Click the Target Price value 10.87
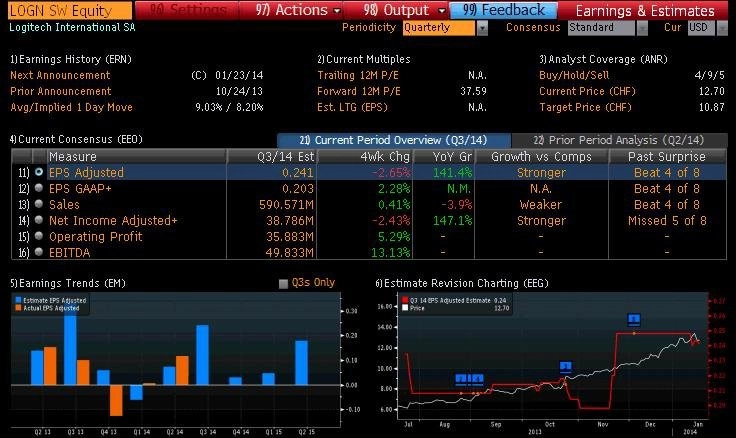The image size is (736, 438). [x=712, y=107]
